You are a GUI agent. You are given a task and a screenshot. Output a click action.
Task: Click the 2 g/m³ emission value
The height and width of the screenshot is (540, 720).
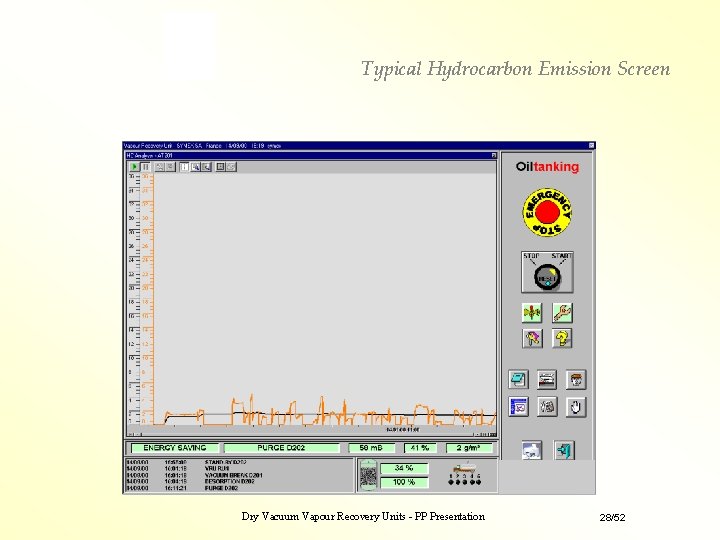[x=469, y=448]
